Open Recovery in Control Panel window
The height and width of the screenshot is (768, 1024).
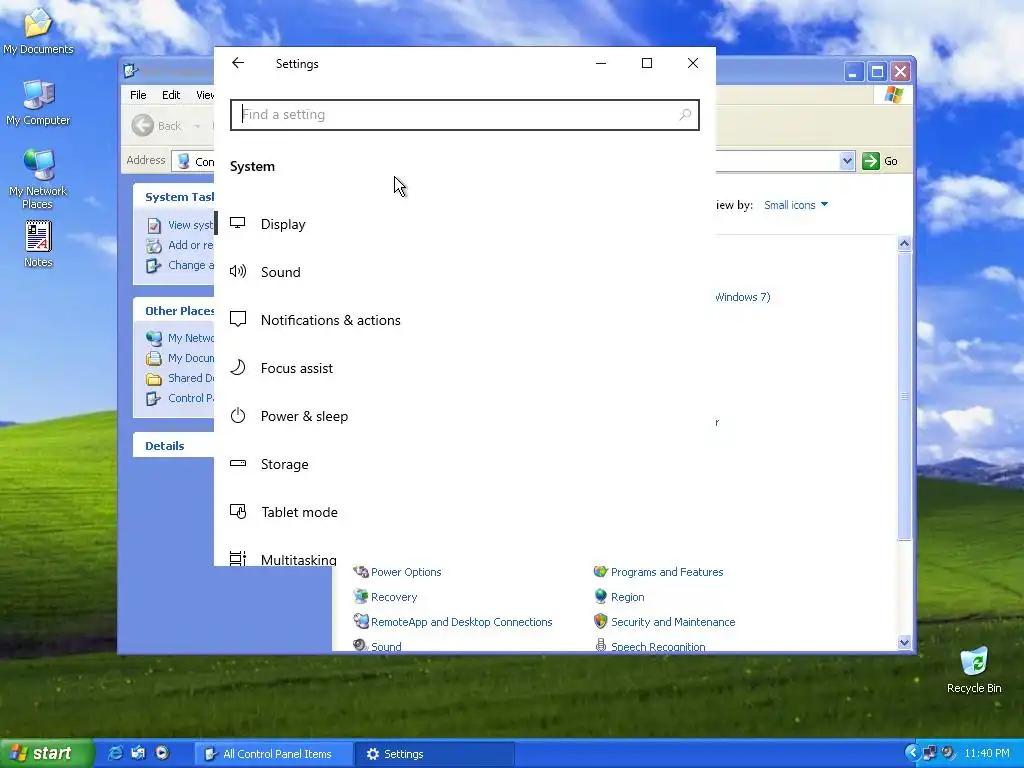click(x=385, y=597)
